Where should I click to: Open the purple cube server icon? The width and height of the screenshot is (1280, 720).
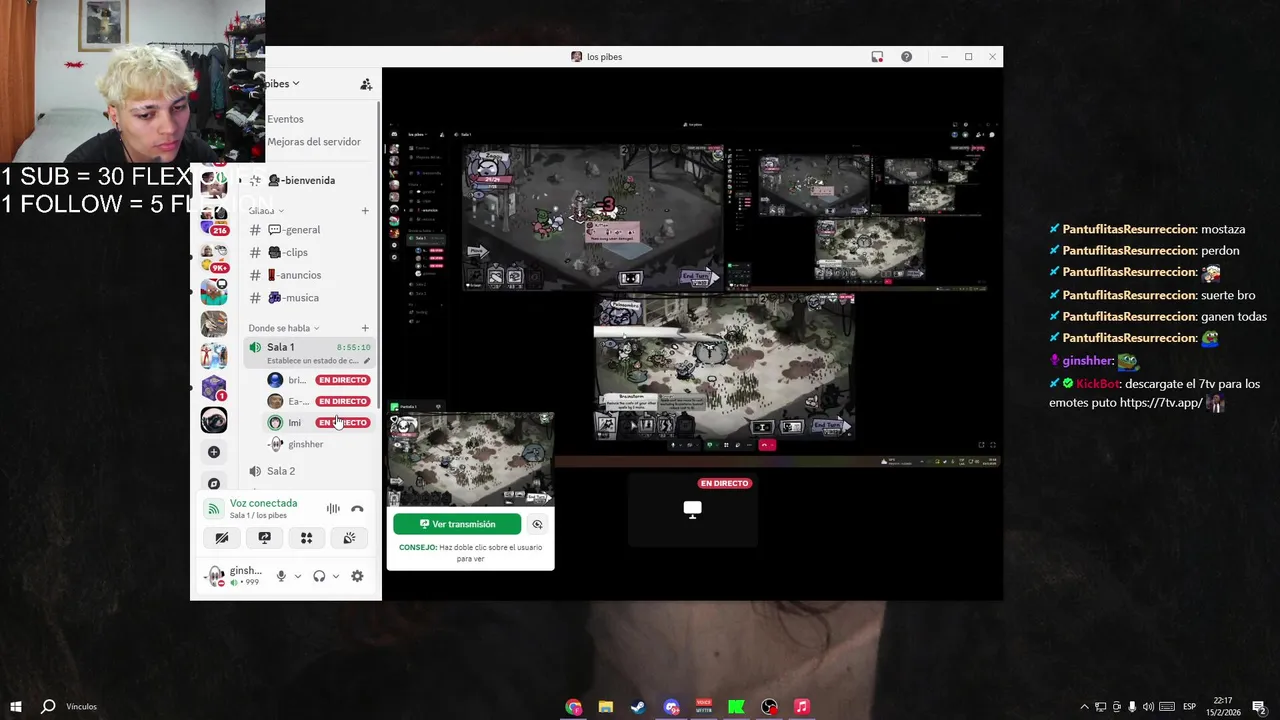tap(214, 388)
